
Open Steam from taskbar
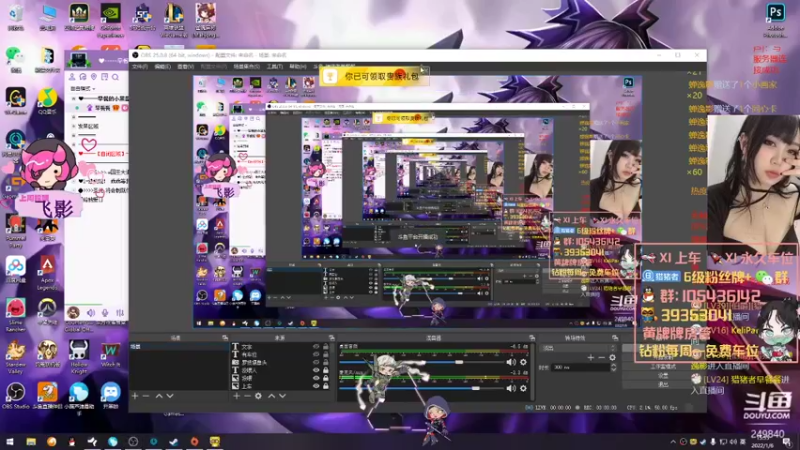[173, 442]
